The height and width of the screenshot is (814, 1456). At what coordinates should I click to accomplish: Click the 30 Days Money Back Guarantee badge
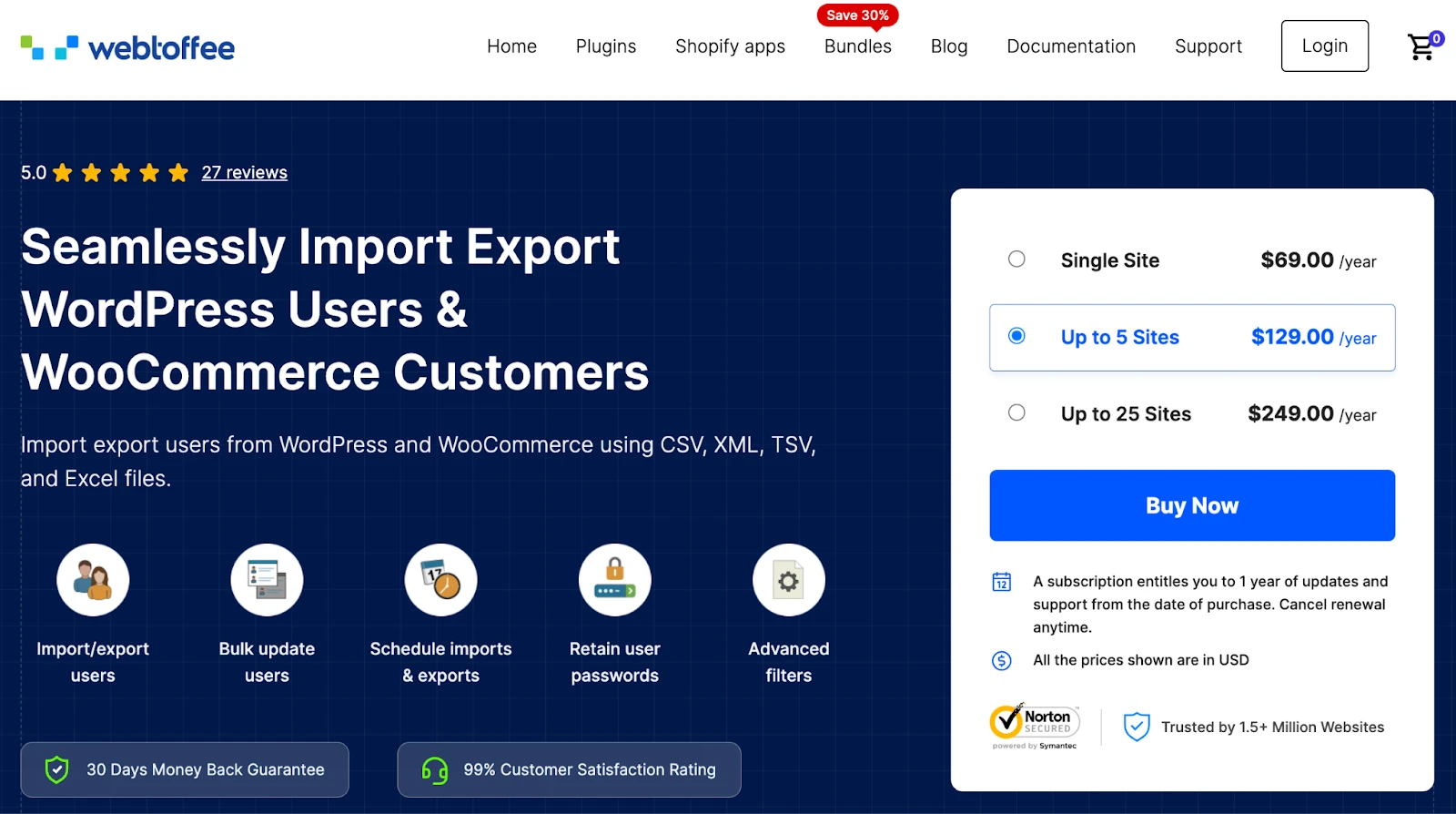click(185, 769)
